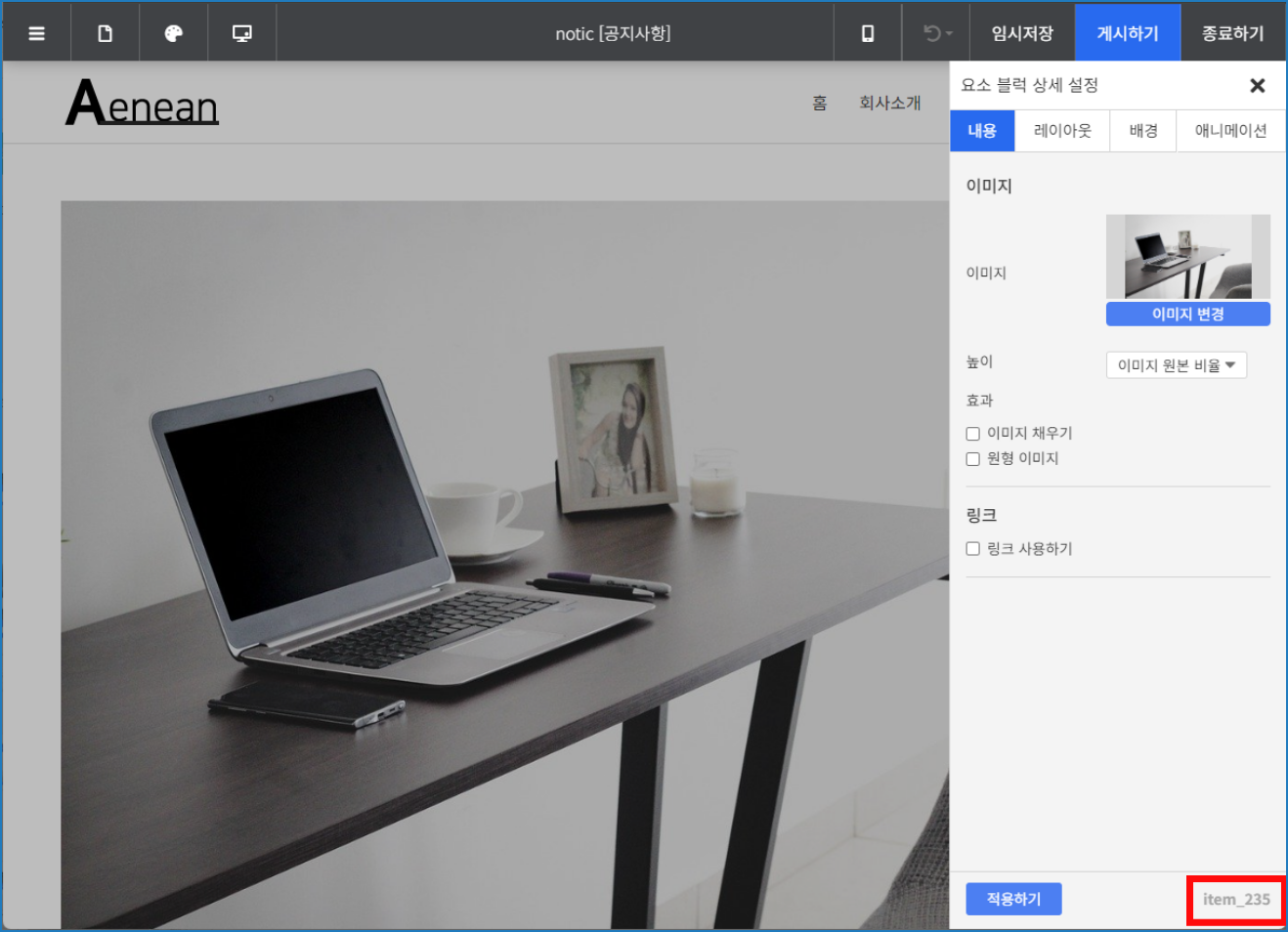1288x932 pixels.
Task: Switch to the 배경 tab
Action: click(1142, 131)
